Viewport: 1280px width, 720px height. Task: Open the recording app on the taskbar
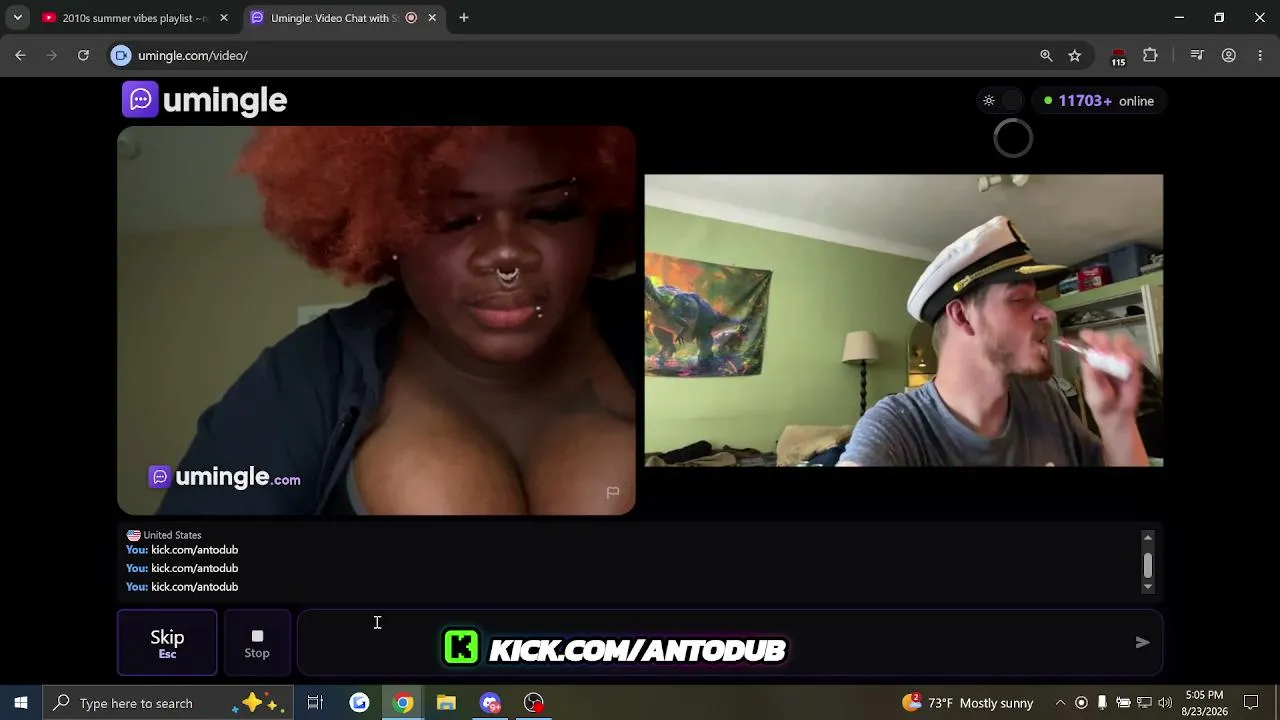[534, 703]
